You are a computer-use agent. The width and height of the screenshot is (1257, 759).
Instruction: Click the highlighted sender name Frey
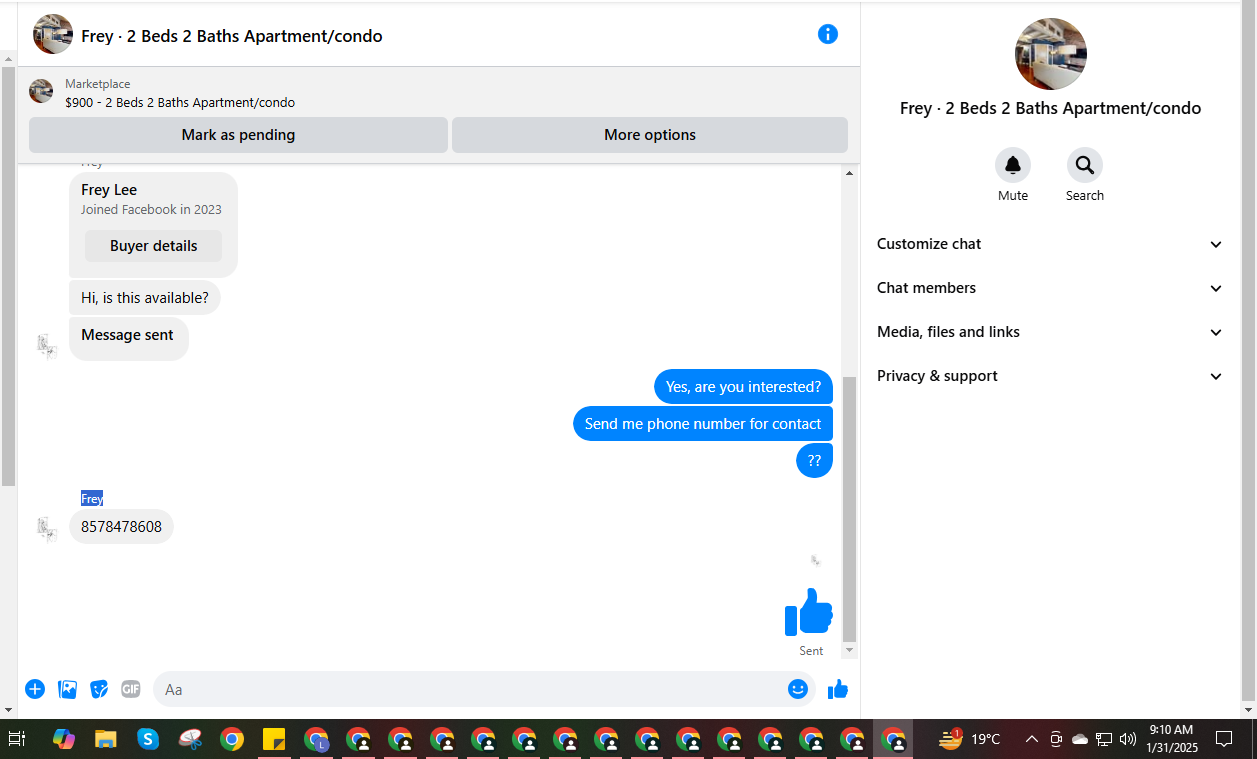click(x=92, y=499)
